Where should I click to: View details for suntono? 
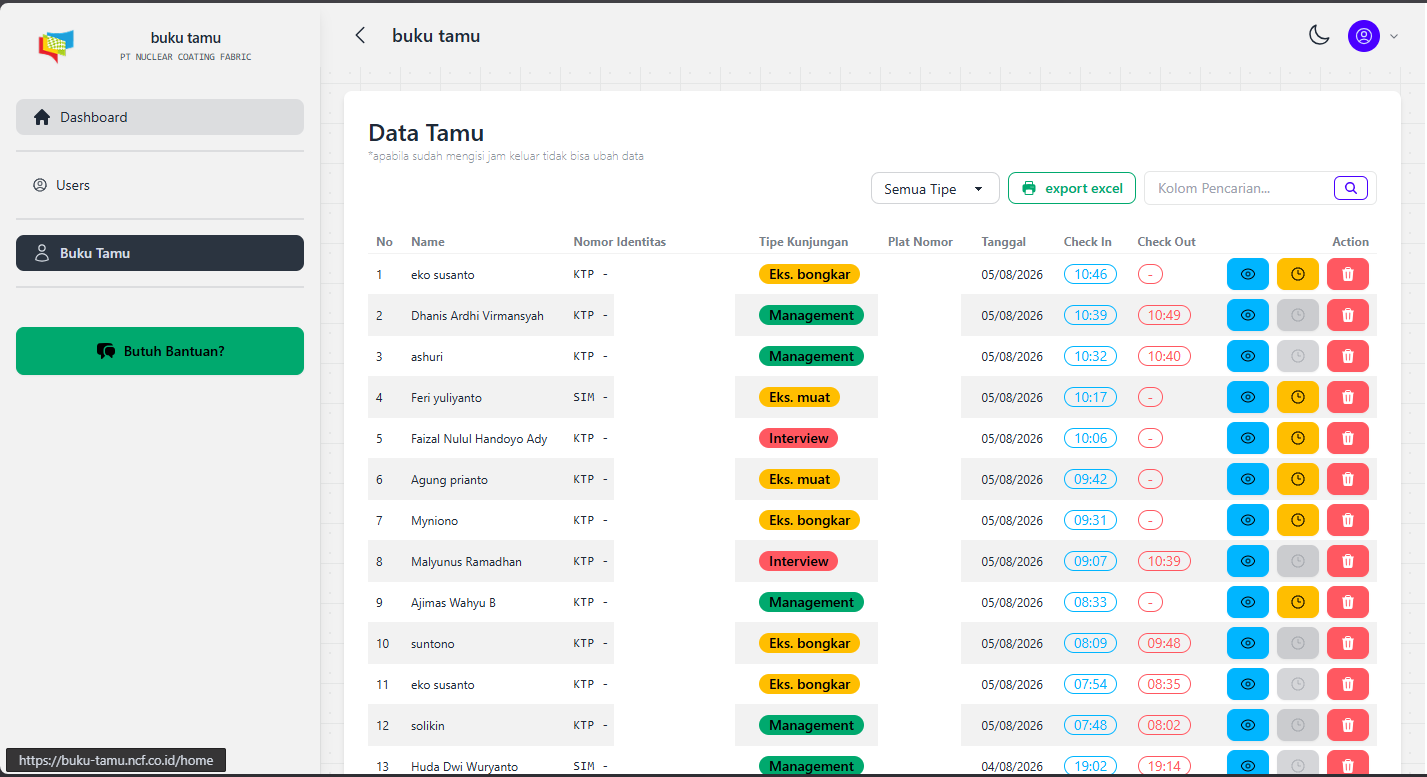click(1248, 643)
